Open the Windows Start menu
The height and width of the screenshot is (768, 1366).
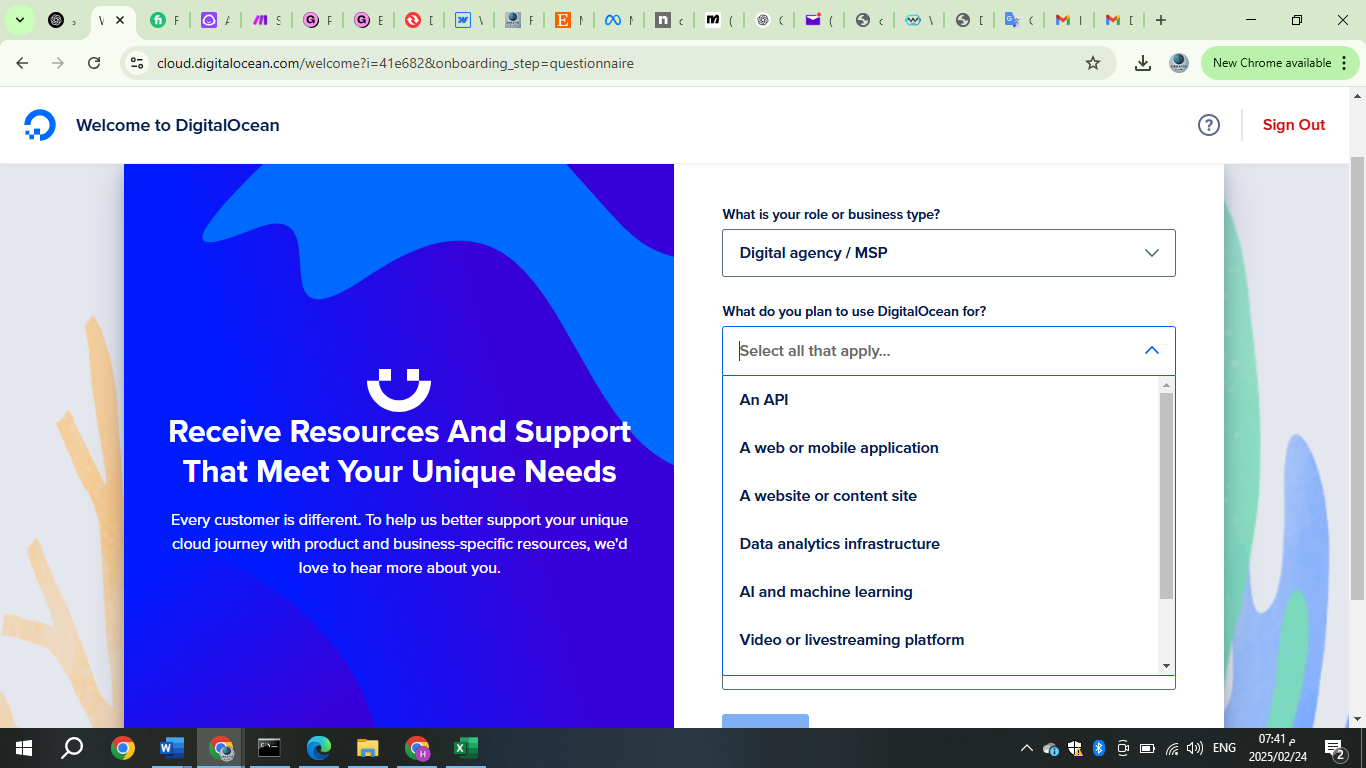[x=24, y=748]
